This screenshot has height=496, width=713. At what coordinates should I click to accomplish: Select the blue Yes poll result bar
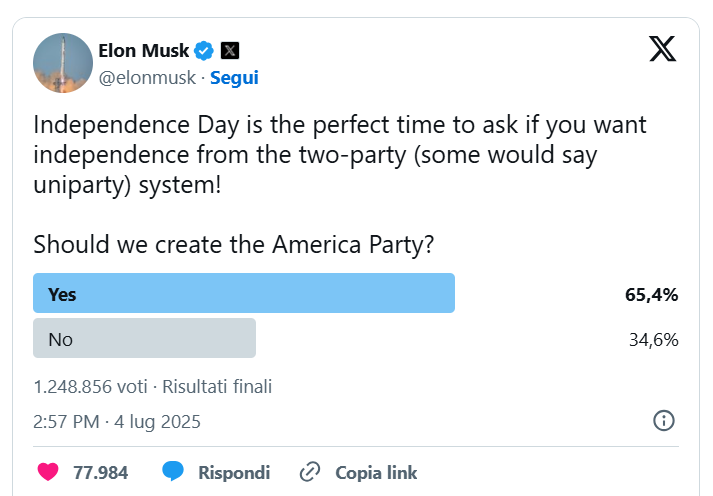244,294
